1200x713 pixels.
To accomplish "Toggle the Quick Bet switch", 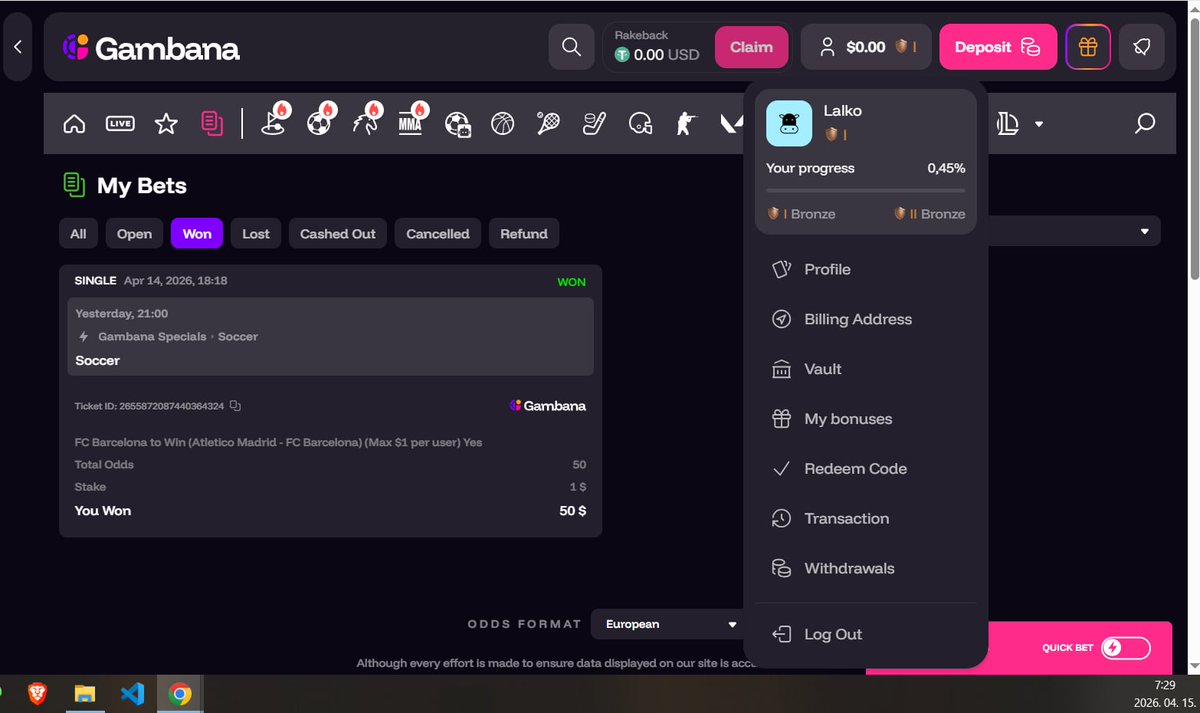I will (1126, 648).
